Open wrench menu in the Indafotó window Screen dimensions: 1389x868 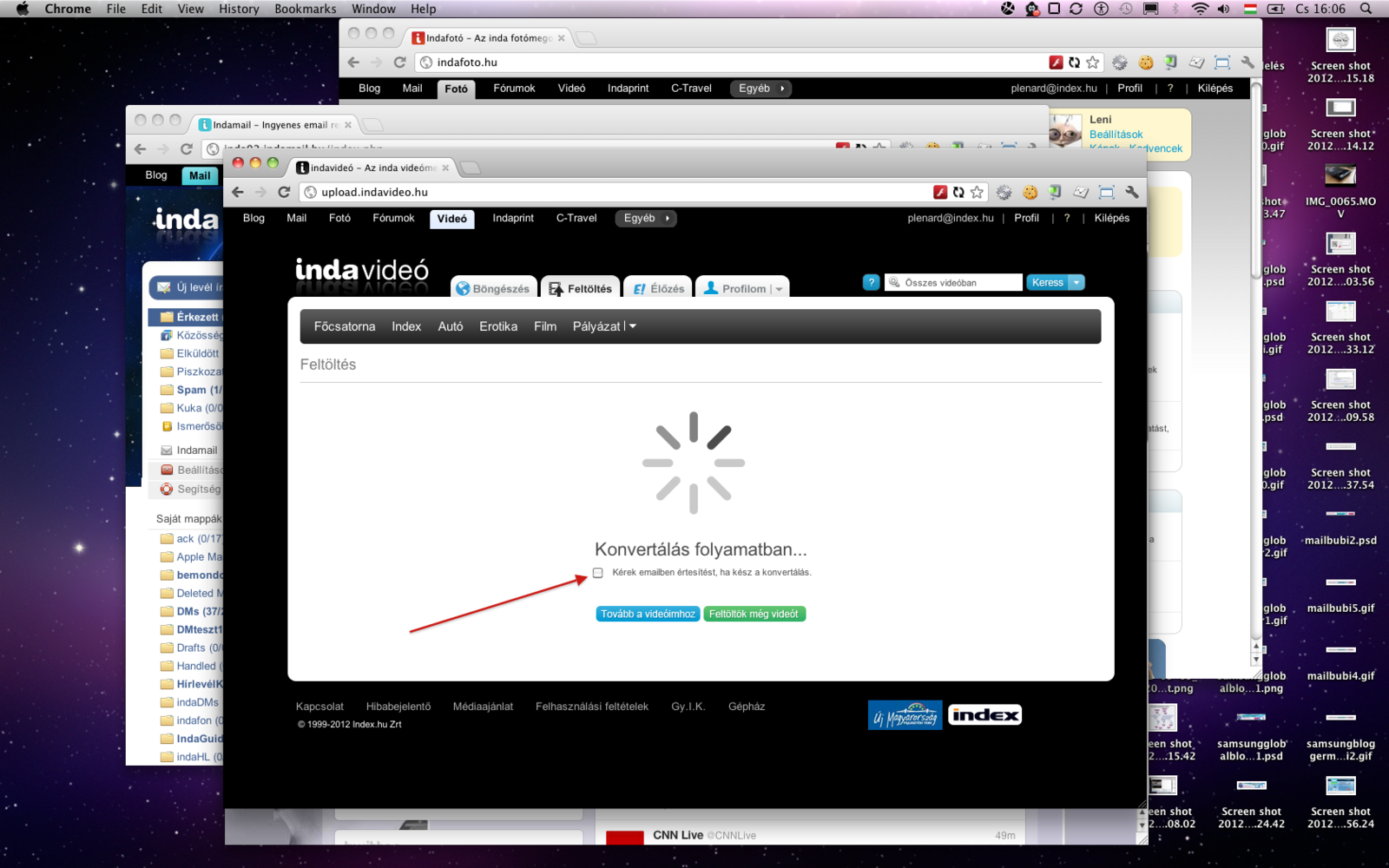coord(1247,62)
